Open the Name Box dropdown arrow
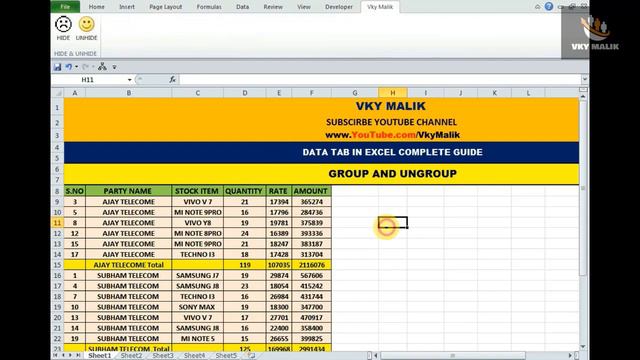 [x=129, y=80]
